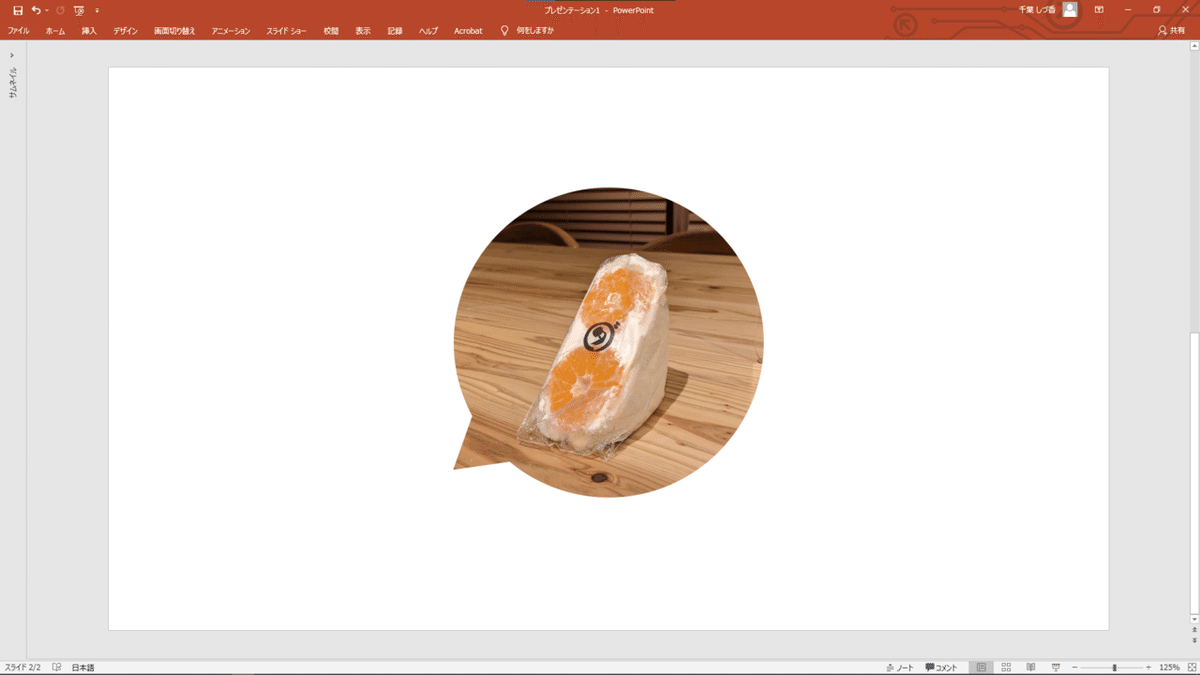The height and width of the screenshot is (675, 1200).
Task: Click the user account avatar
Action: click(x=1070, y=10)
